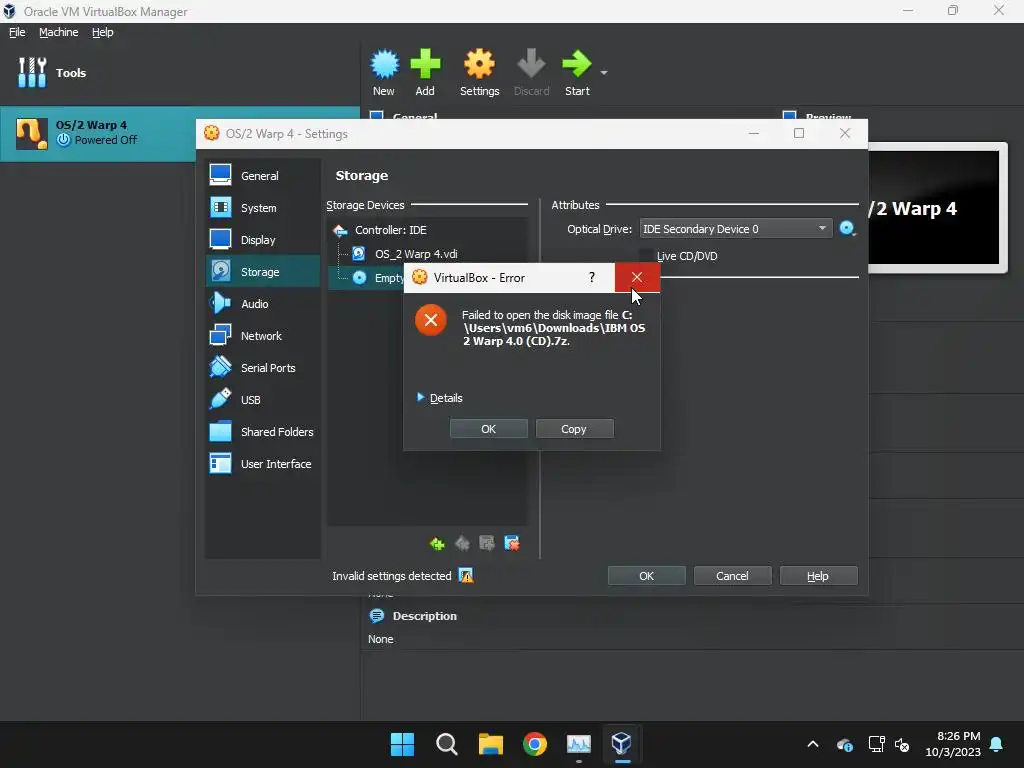Click the invalid settings warning icon
The width and height of the screenshot is (1024, 768).
[x=466, y=575]
